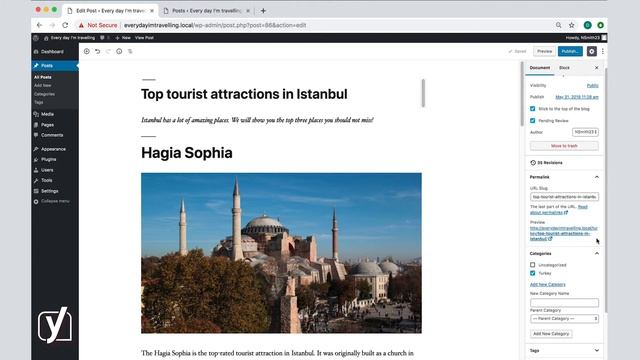Click the Add New Category button
Screen dimensions: 640x360
(551, 334)
